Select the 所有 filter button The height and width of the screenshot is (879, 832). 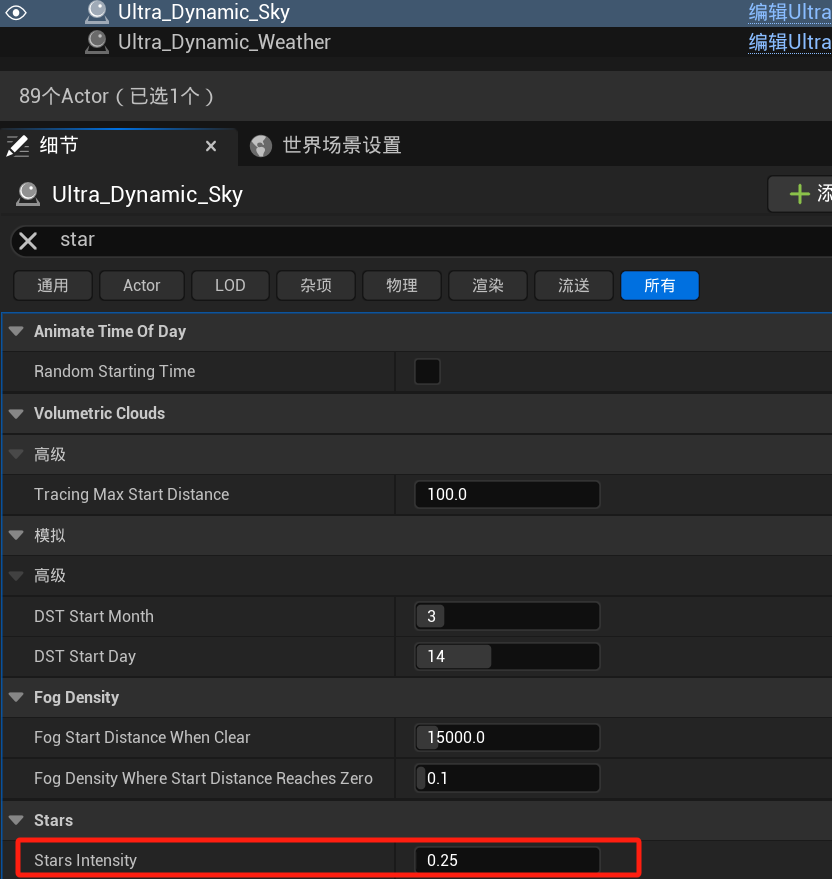(660, 286)
